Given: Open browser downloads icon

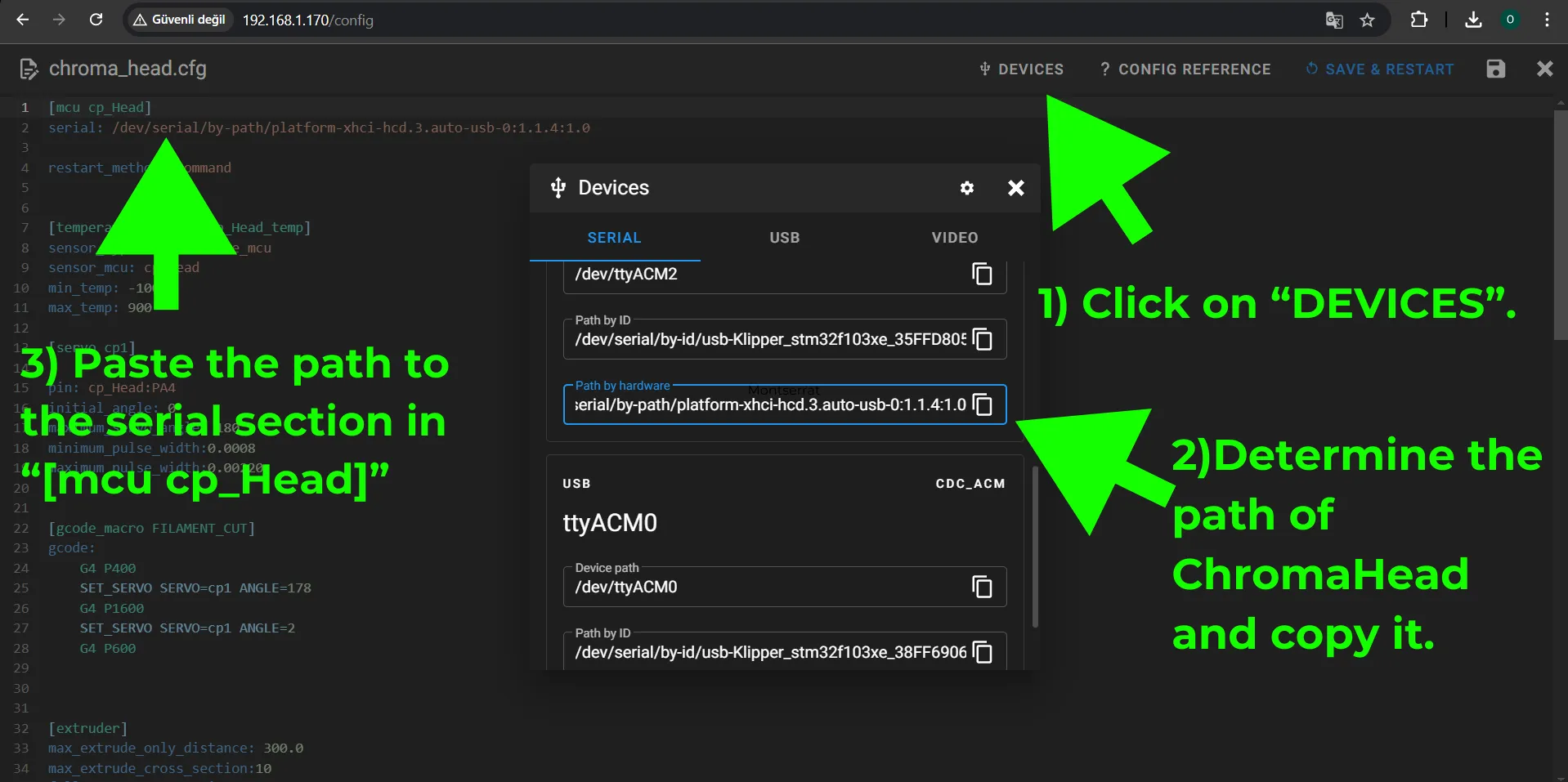Looking at the screenshot, I should click(1473, 20).
